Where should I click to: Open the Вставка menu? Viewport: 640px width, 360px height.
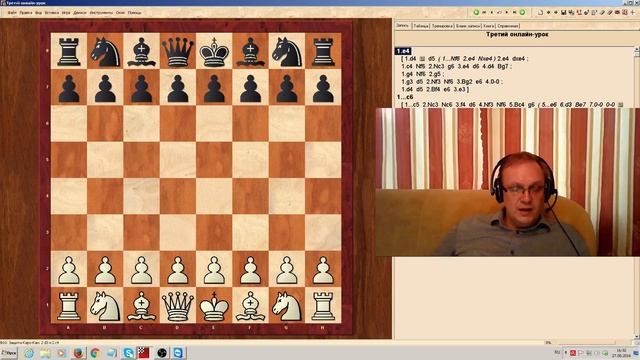click(52, 13)
